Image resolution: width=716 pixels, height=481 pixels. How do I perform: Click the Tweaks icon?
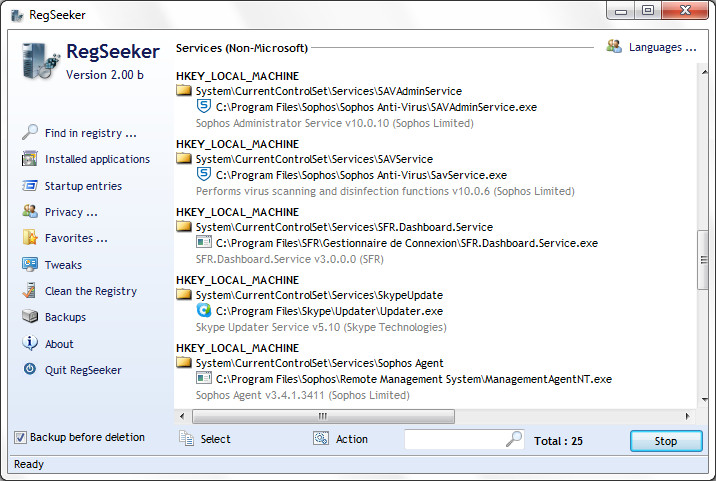(30, 264)
